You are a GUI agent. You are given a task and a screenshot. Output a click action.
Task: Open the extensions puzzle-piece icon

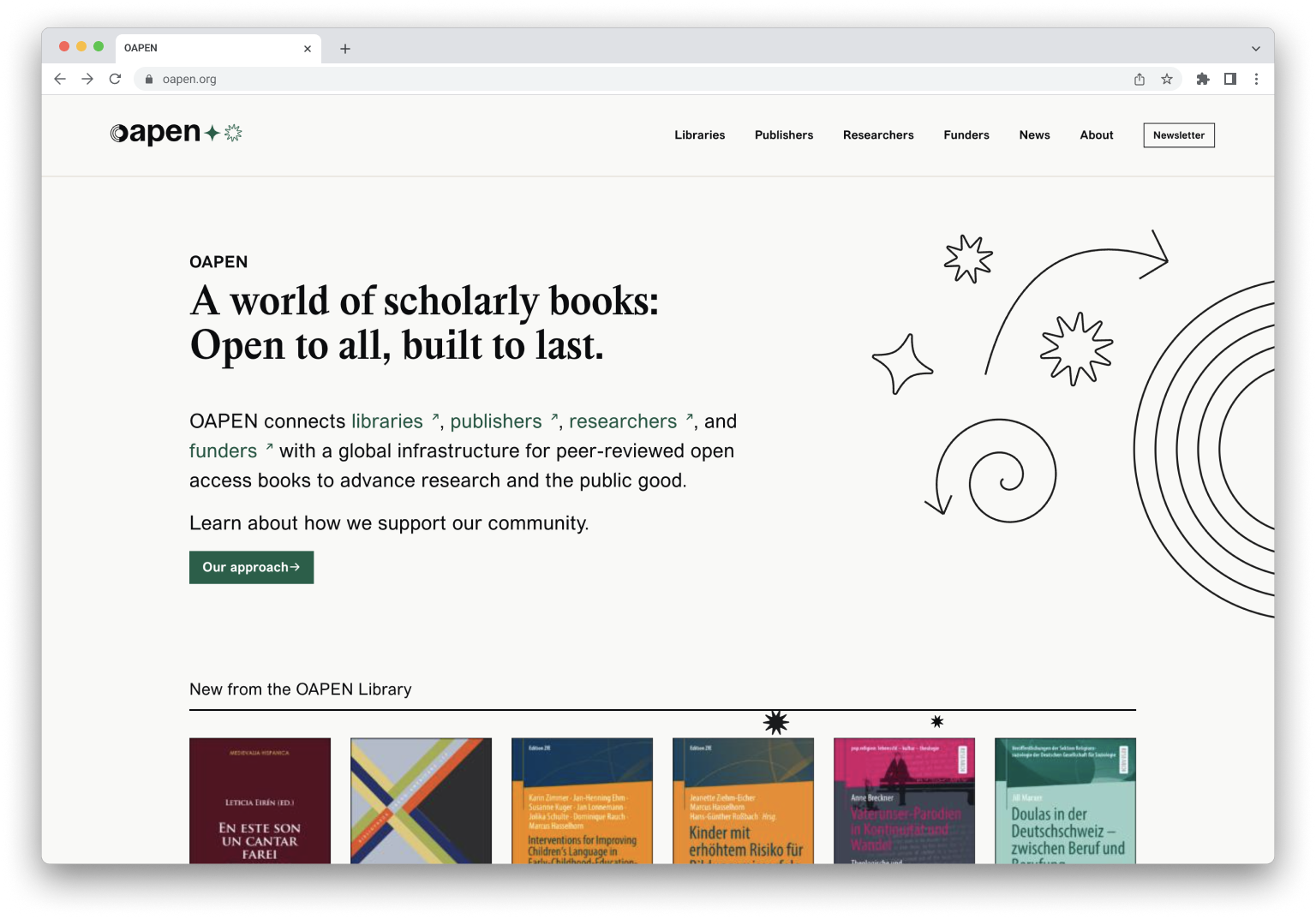click(x=1202, y=79)
